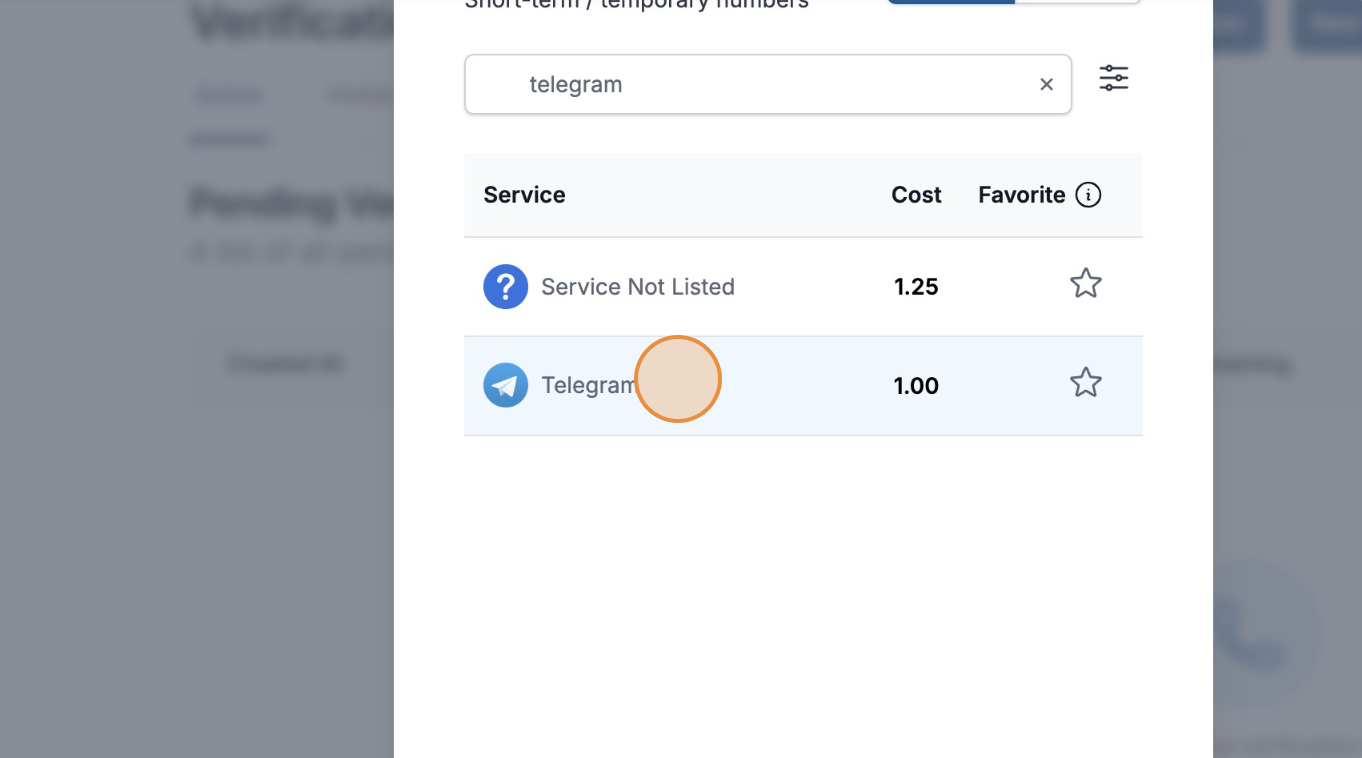Select the Telegram service row
This screenshot has width=1362, height=758.
click(x=803, y=386)
